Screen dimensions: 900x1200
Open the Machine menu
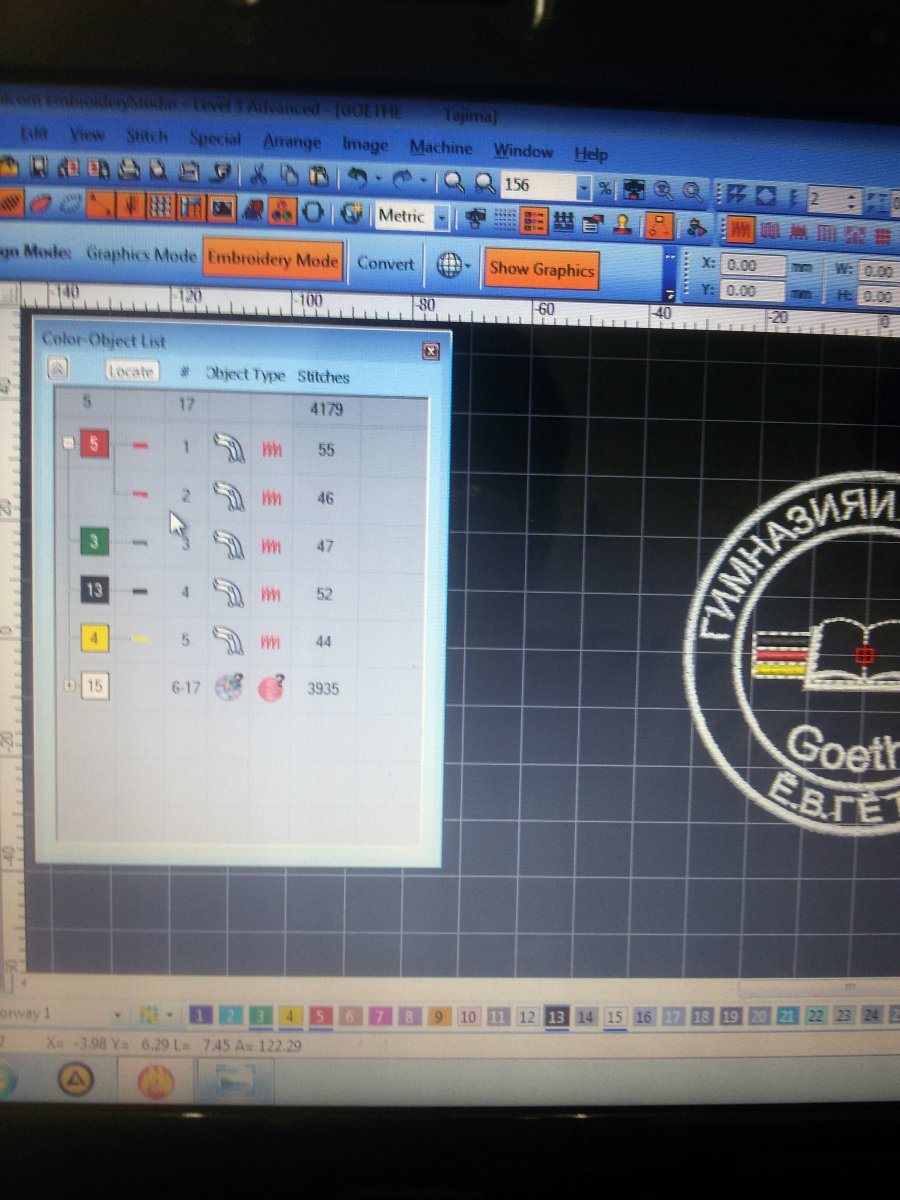point(441,148)
